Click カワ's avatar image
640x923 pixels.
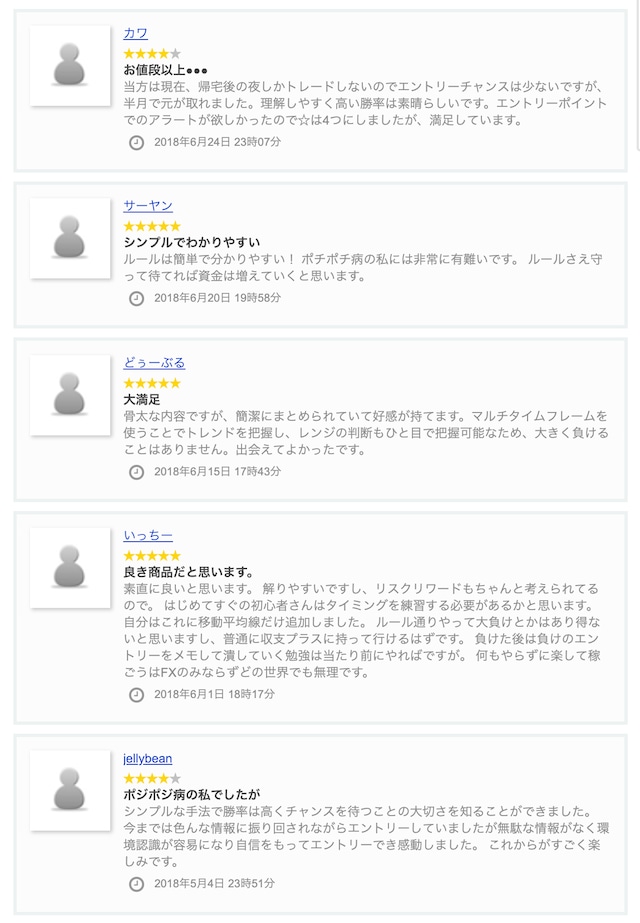tap(70, 66)
